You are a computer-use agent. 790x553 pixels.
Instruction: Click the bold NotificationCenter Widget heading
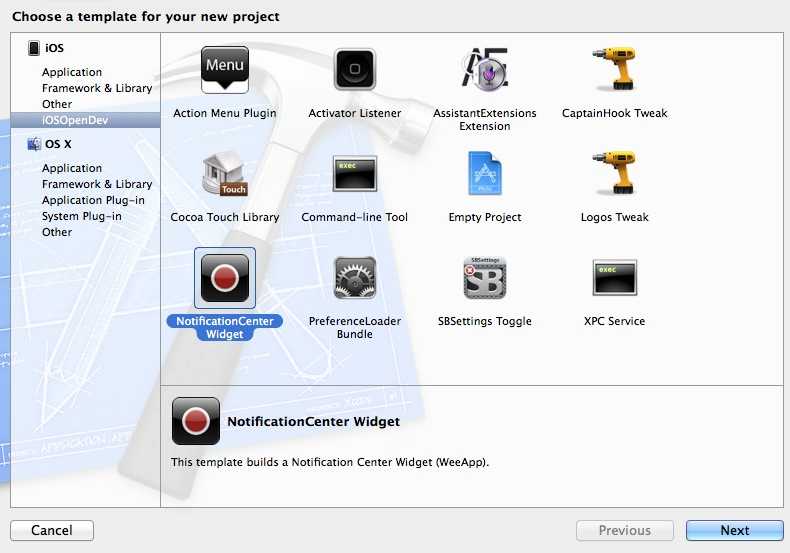313,422
